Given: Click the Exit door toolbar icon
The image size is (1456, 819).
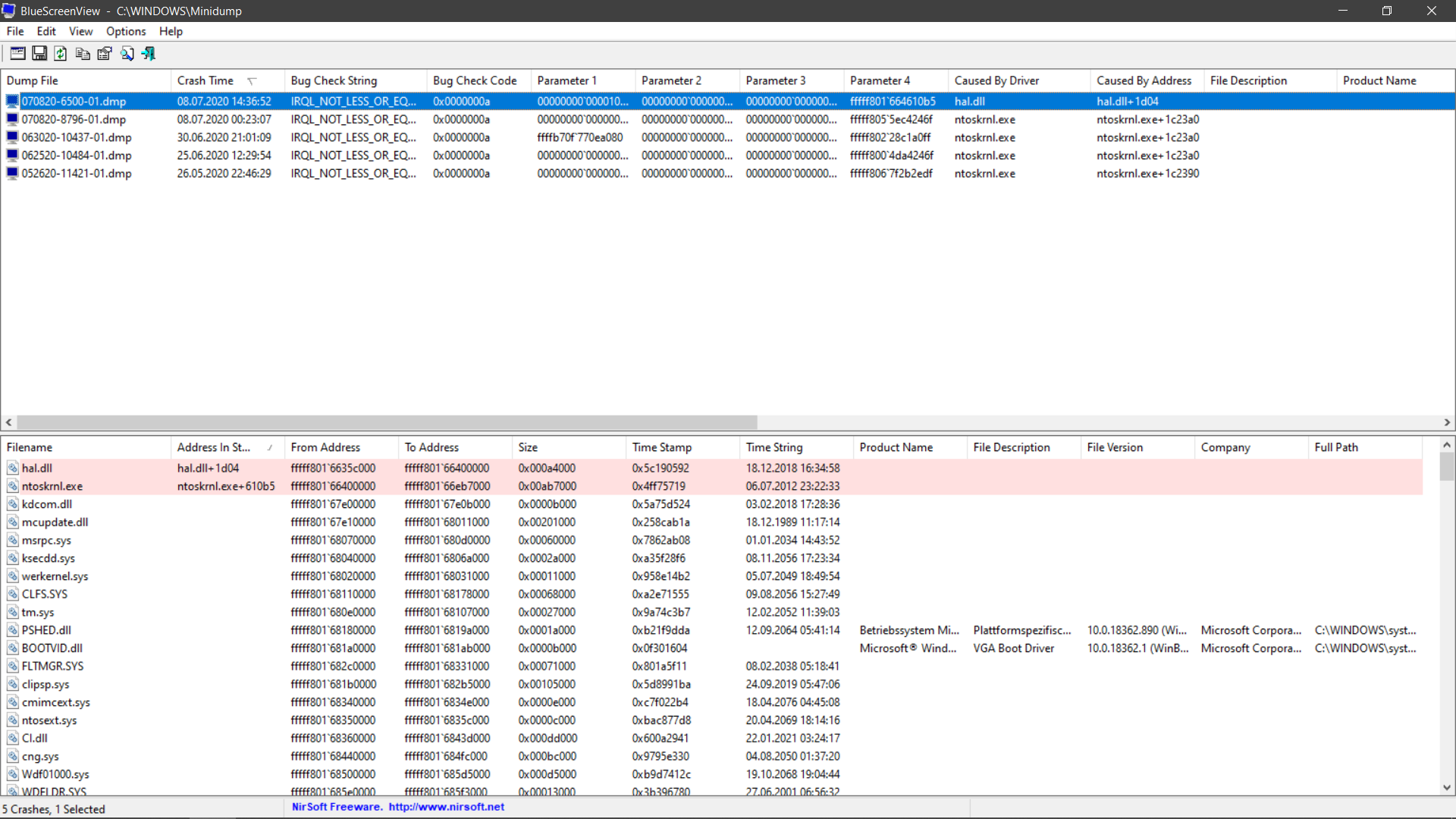Looking at the screenshot, I should [149, 54].
